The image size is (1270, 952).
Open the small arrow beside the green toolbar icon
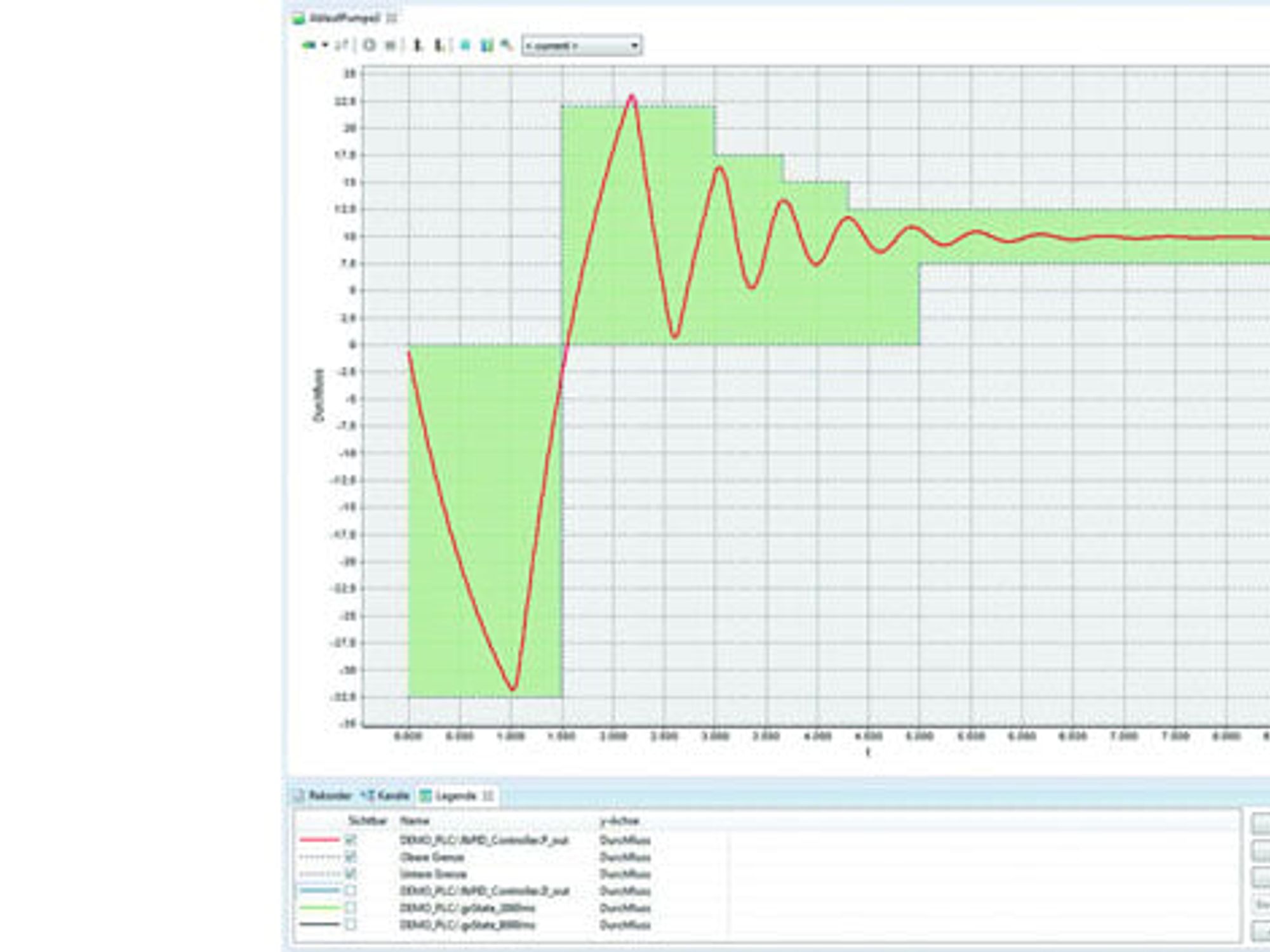(324, 46)
